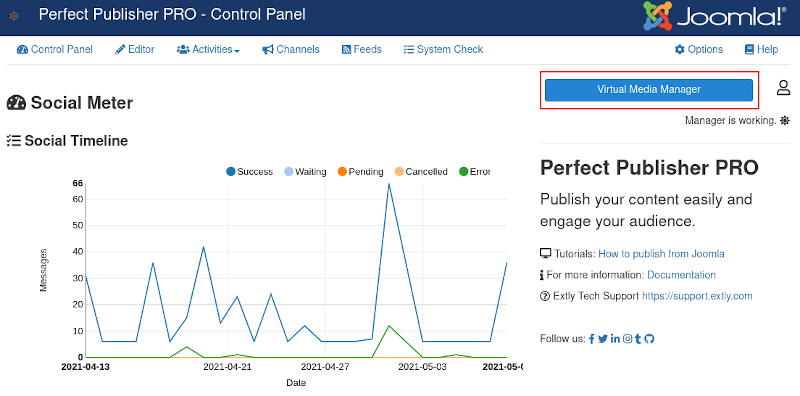Open the Facebook follow icon
The image size is (800, 396).
pos(592,339)
